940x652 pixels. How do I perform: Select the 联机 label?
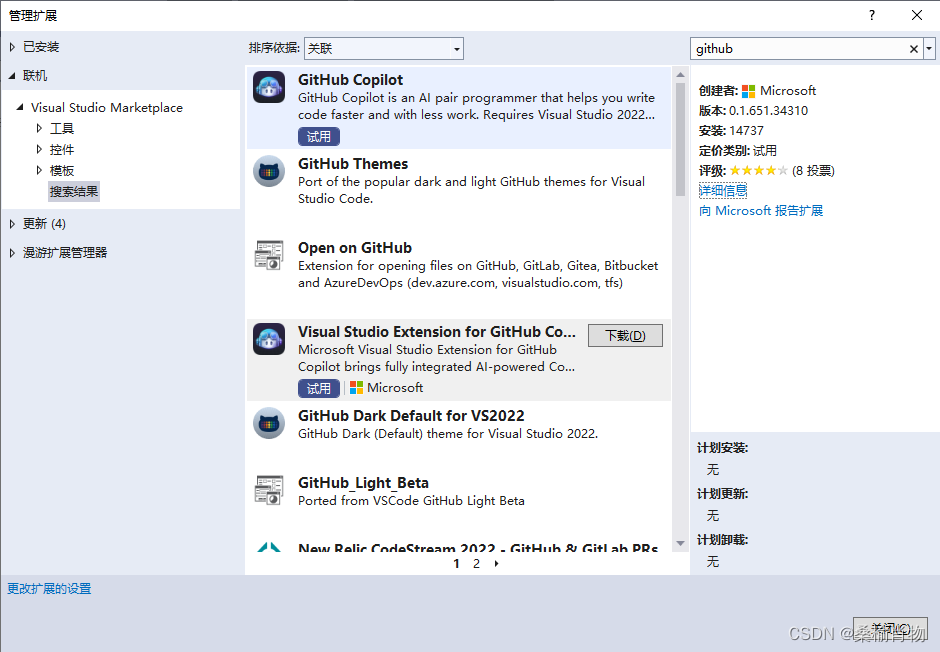[35, 76]
